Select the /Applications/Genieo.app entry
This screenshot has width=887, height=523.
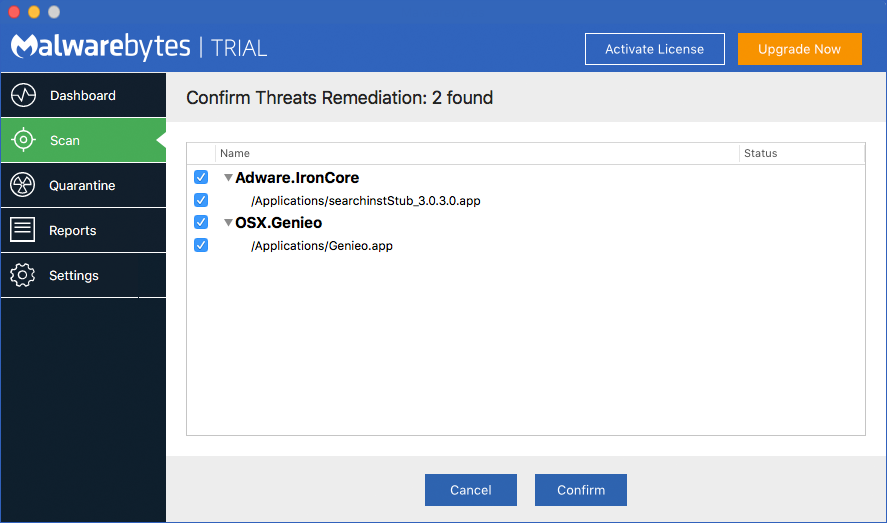(322, 246)
